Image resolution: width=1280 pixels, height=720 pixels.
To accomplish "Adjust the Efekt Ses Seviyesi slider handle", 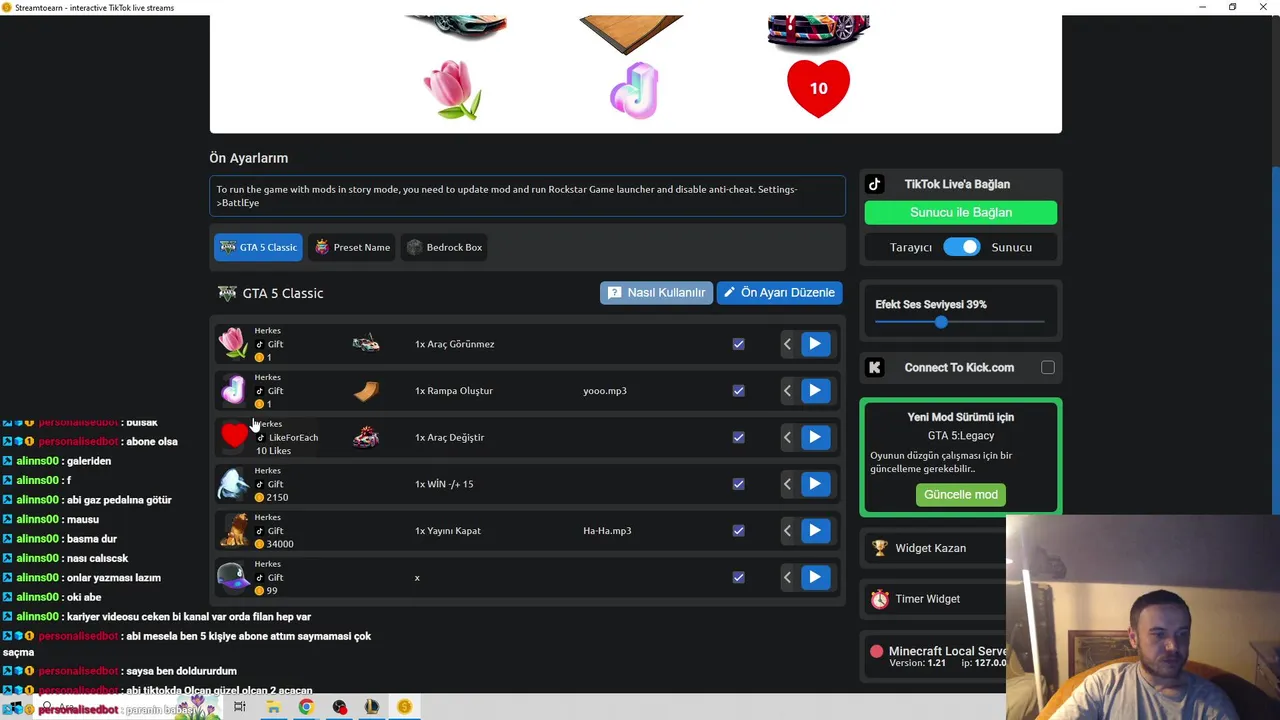I will [941, 322].
